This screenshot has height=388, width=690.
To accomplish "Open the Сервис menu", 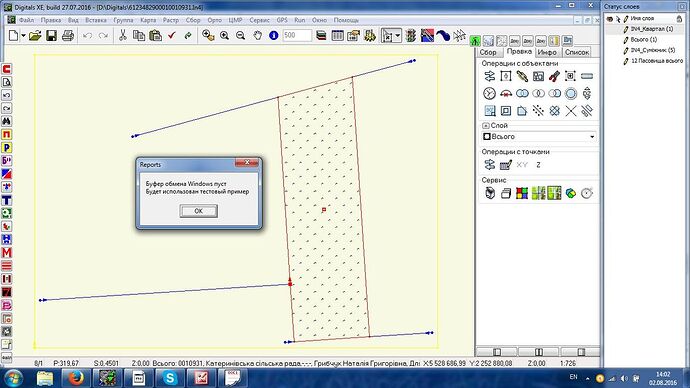I will [260, 20].
